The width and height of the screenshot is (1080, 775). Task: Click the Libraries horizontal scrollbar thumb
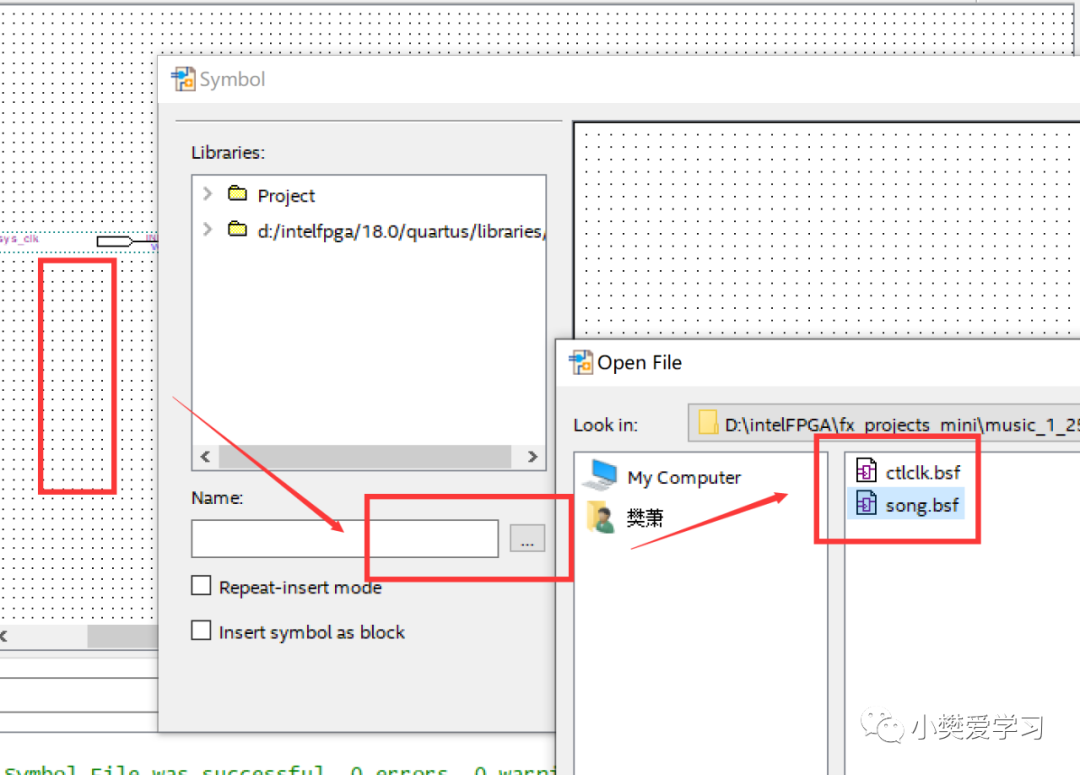pyautogui.click(x=364, y=456)
